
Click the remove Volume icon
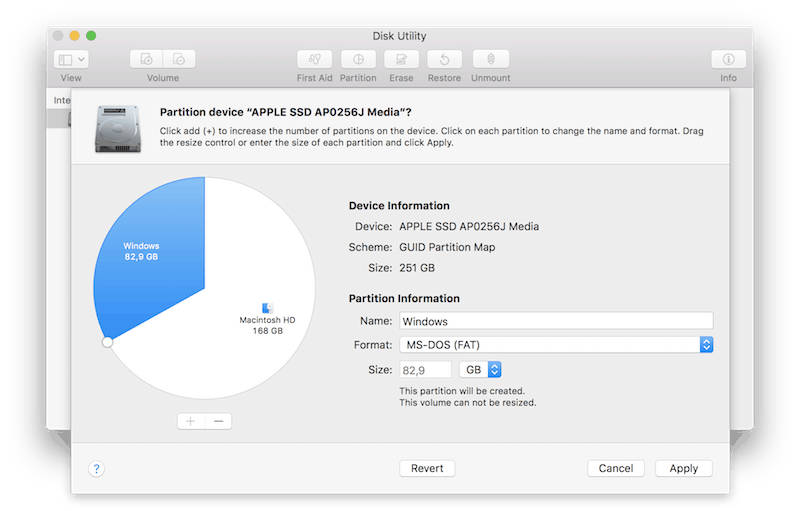tap(179, 59)
